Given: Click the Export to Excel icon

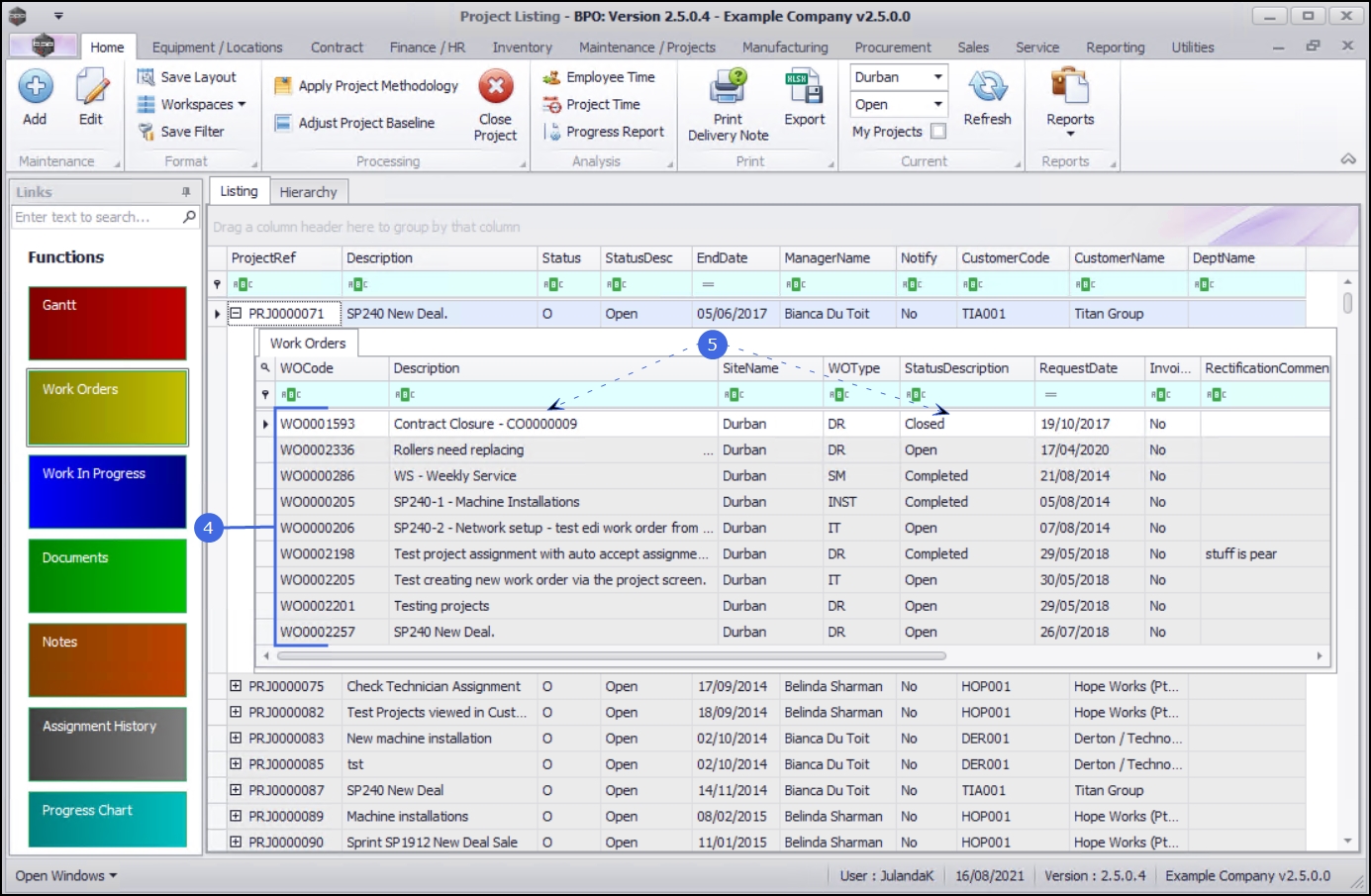Looking at the screenshot, I should 804,88.
